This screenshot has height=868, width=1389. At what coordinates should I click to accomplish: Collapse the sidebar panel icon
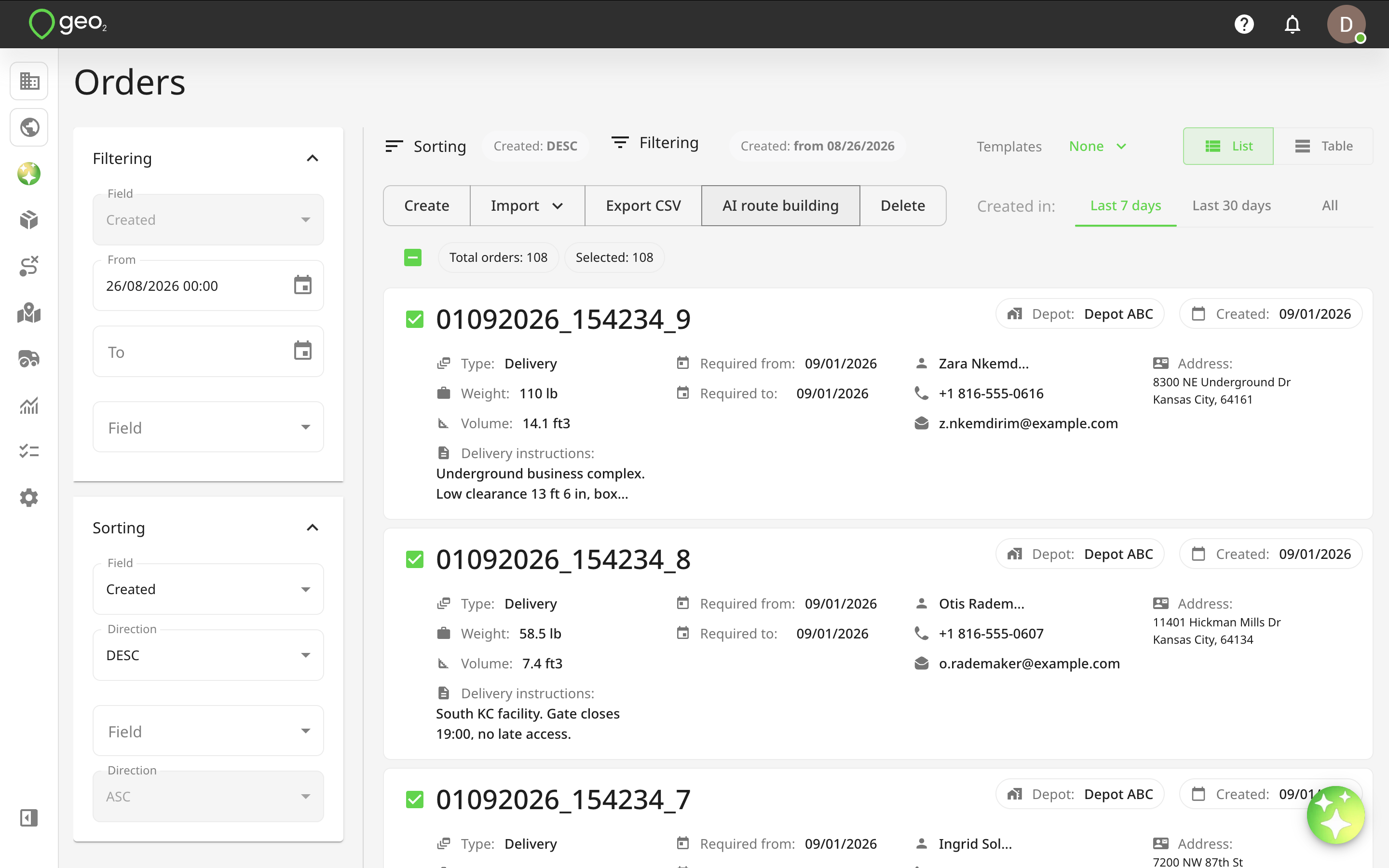click(x=29, y=818)
